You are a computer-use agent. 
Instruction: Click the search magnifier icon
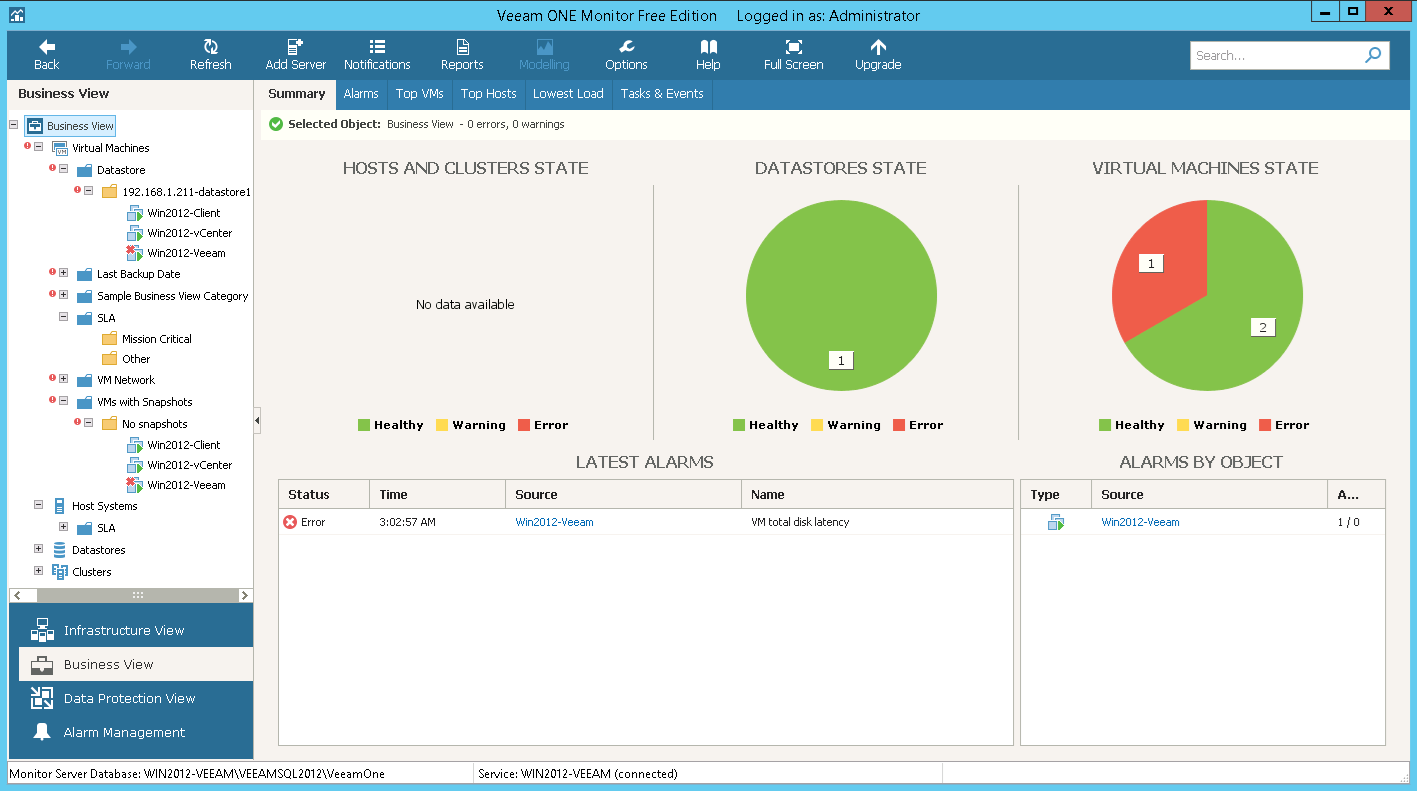click(1373, 55)
